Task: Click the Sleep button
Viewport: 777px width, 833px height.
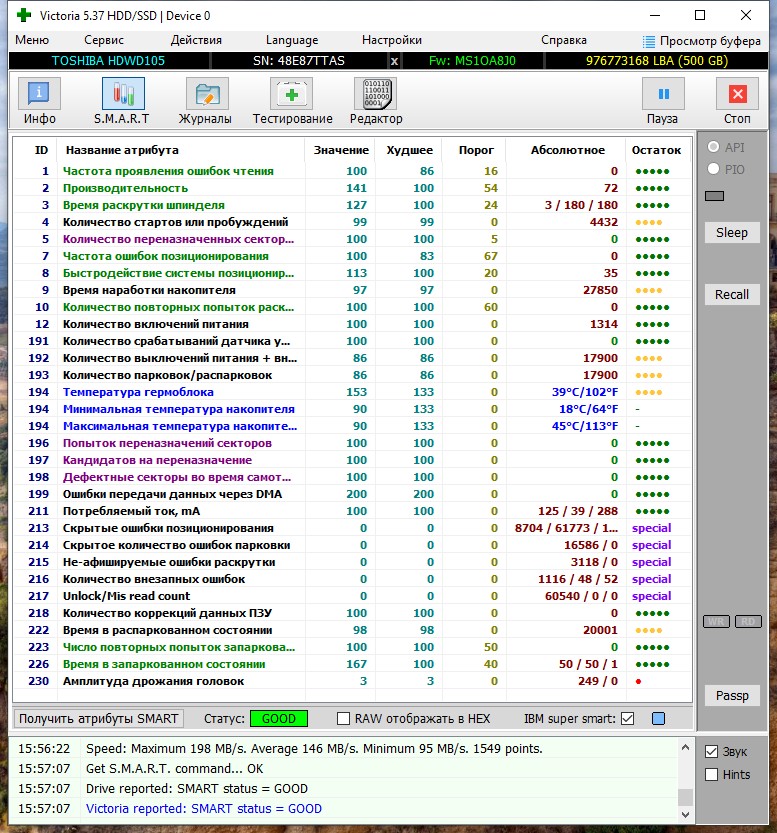Action: click(x=732, y=232)
